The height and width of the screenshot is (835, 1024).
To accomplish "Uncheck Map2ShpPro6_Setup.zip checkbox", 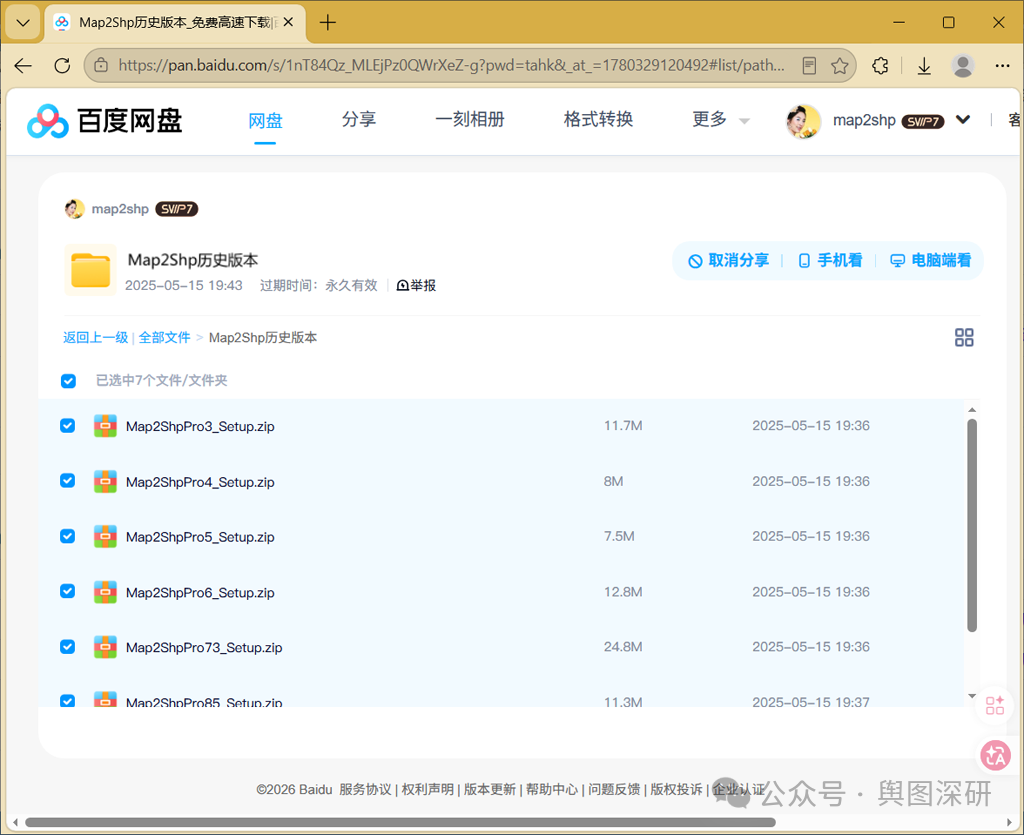I will pyautogui.click(x=67, y=591).
